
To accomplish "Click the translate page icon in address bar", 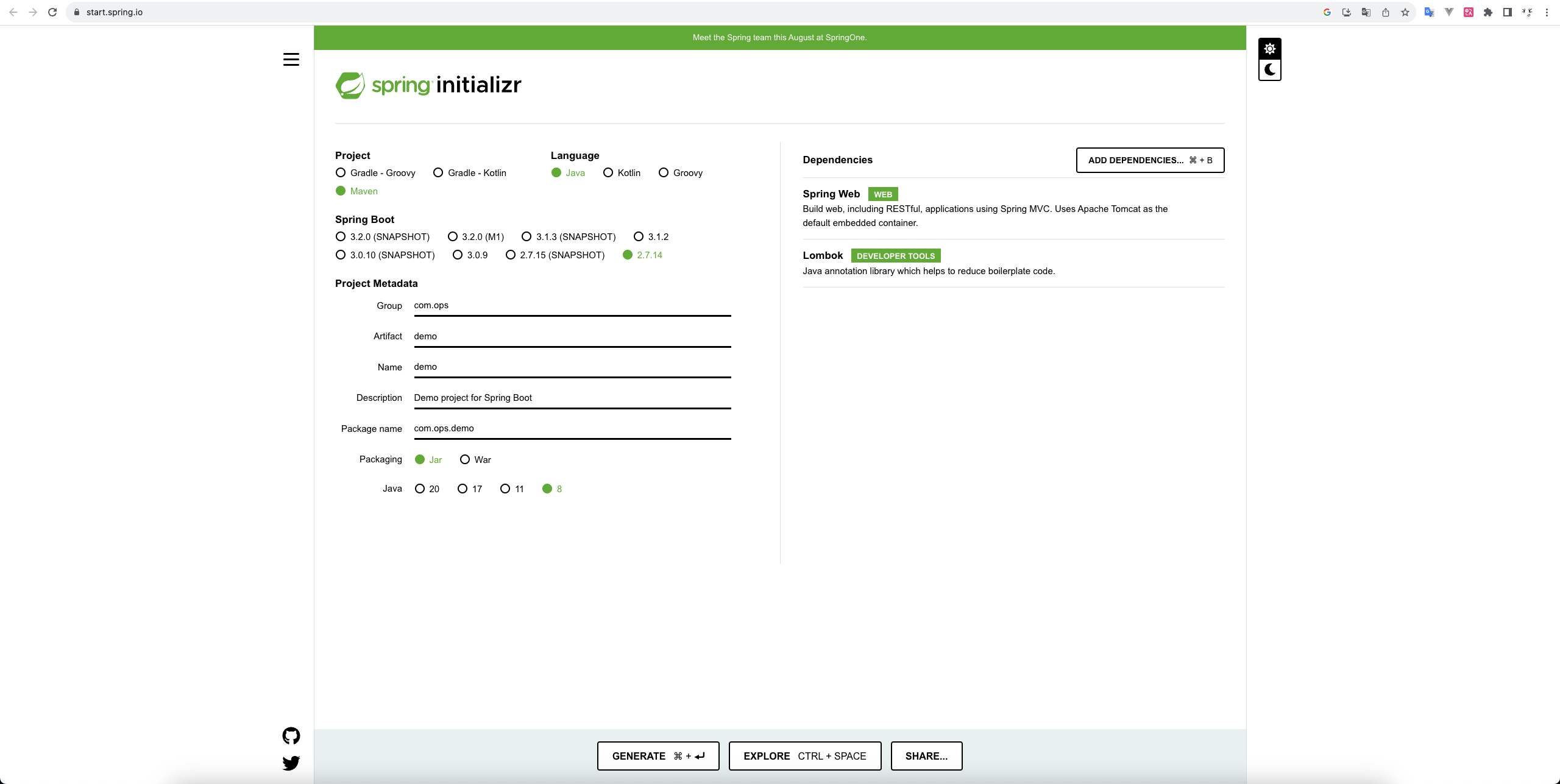I will pos(1366,12).
